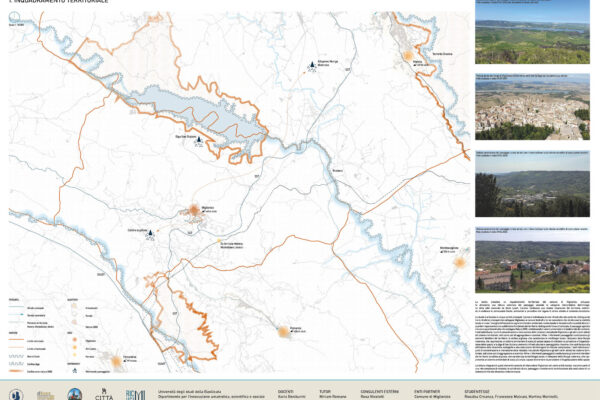600x400 pixels.
Task: Click the north arrow compass symbol
Action: coord(14,17)
